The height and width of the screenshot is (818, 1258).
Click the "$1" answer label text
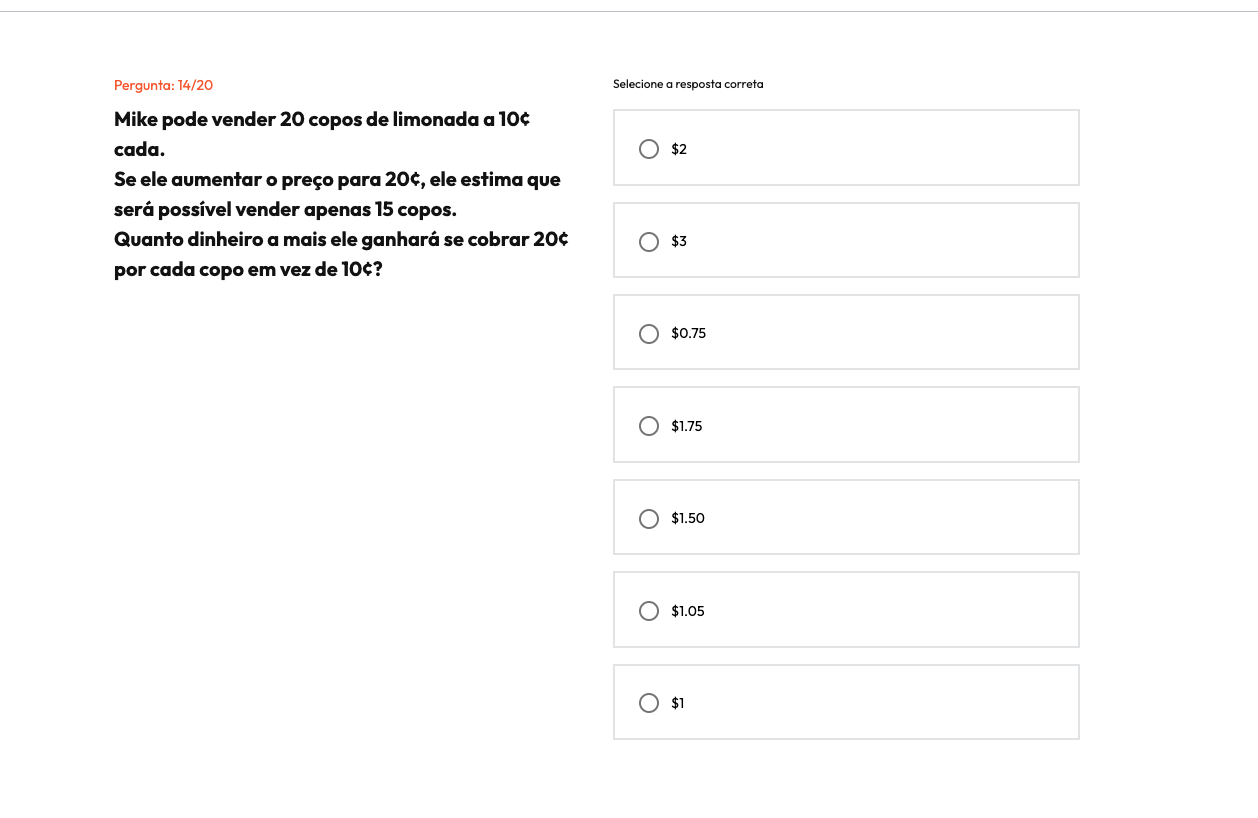[678, 703]
